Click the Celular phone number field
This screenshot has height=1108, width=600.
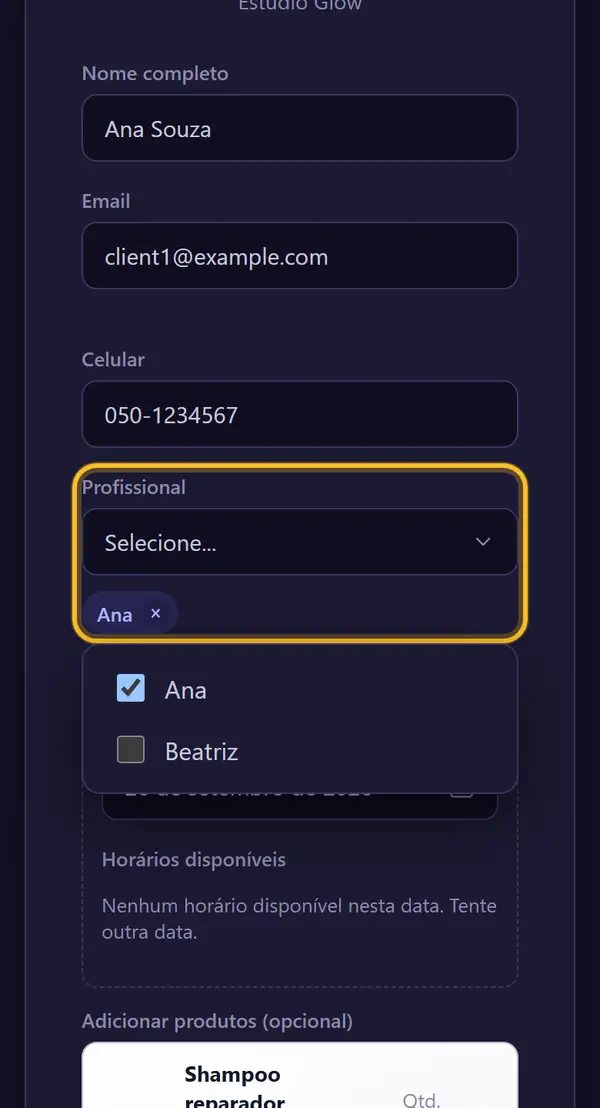(x=300, y=414)
